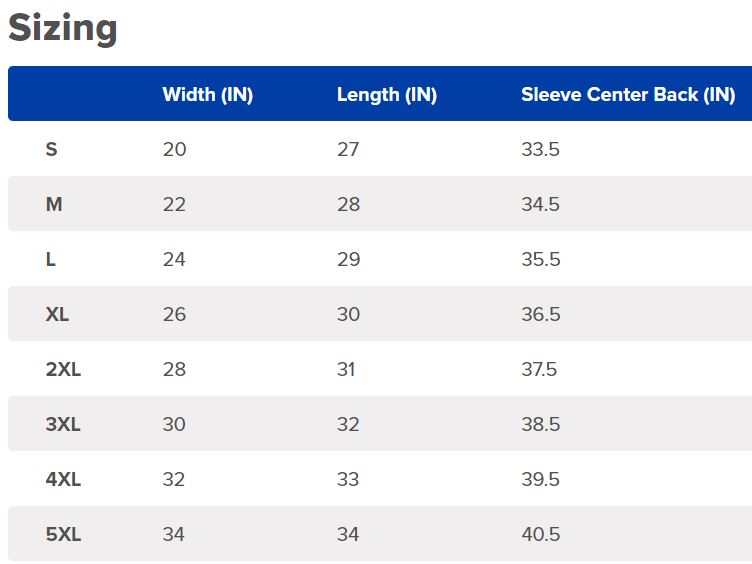Image resolution: width=752 pixels, height=564 pixels.
Task: Select the Length (IN) column header
Action: (x=386, y=95)
